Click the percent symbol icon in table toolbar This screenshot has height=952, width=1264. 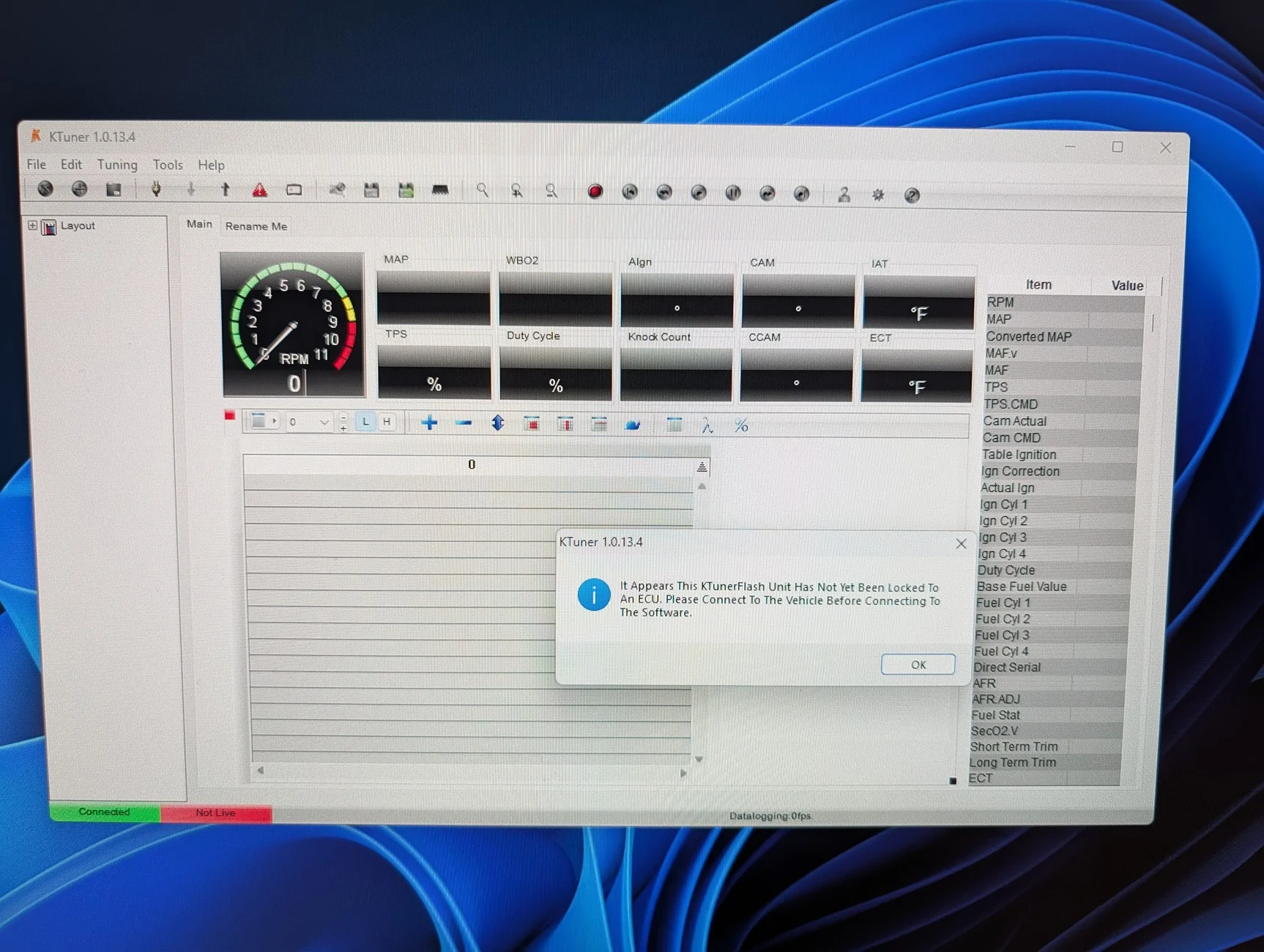(741, 425)
